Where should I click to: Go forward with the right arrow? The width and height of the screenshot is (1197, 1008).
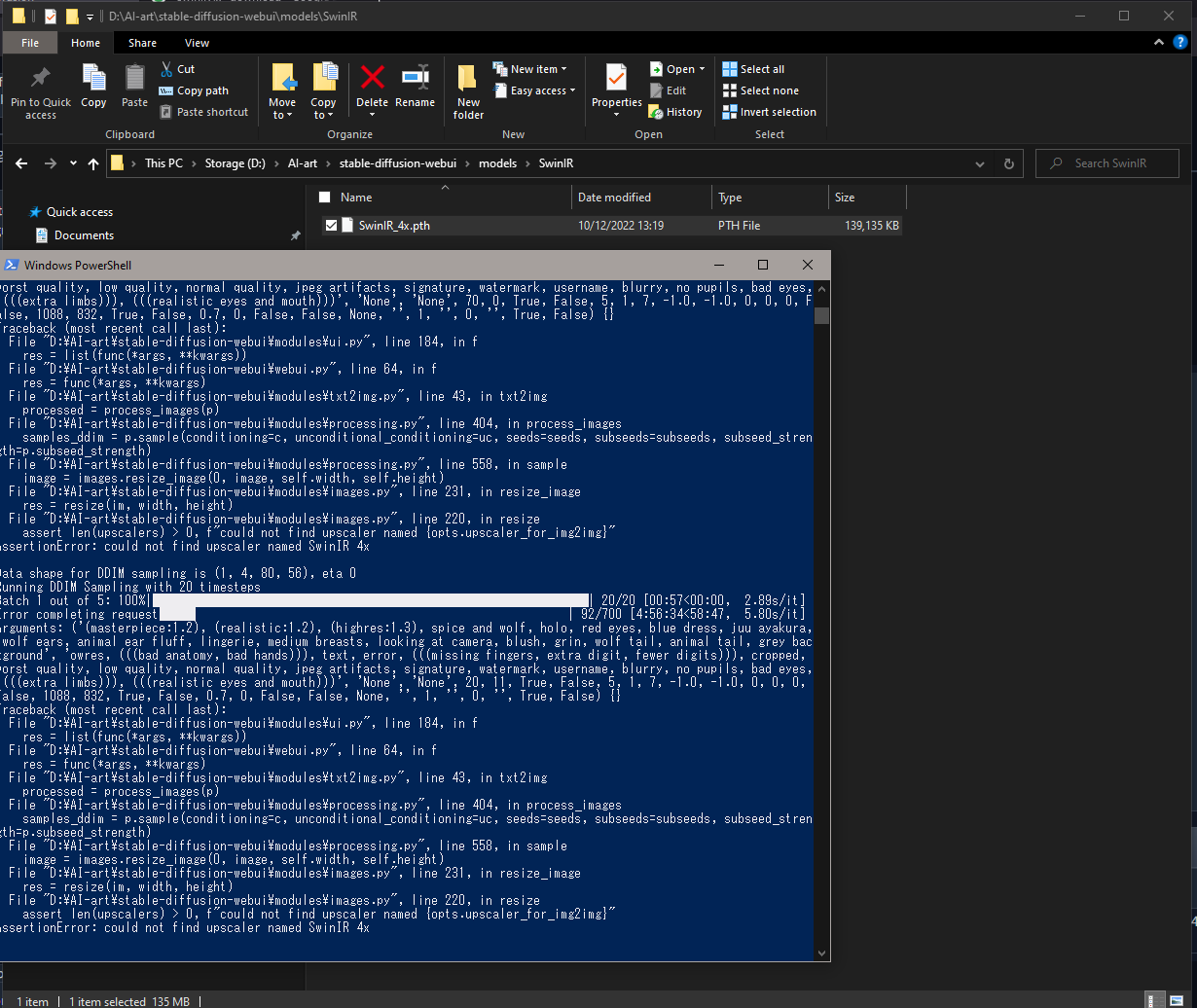point(51,163)
